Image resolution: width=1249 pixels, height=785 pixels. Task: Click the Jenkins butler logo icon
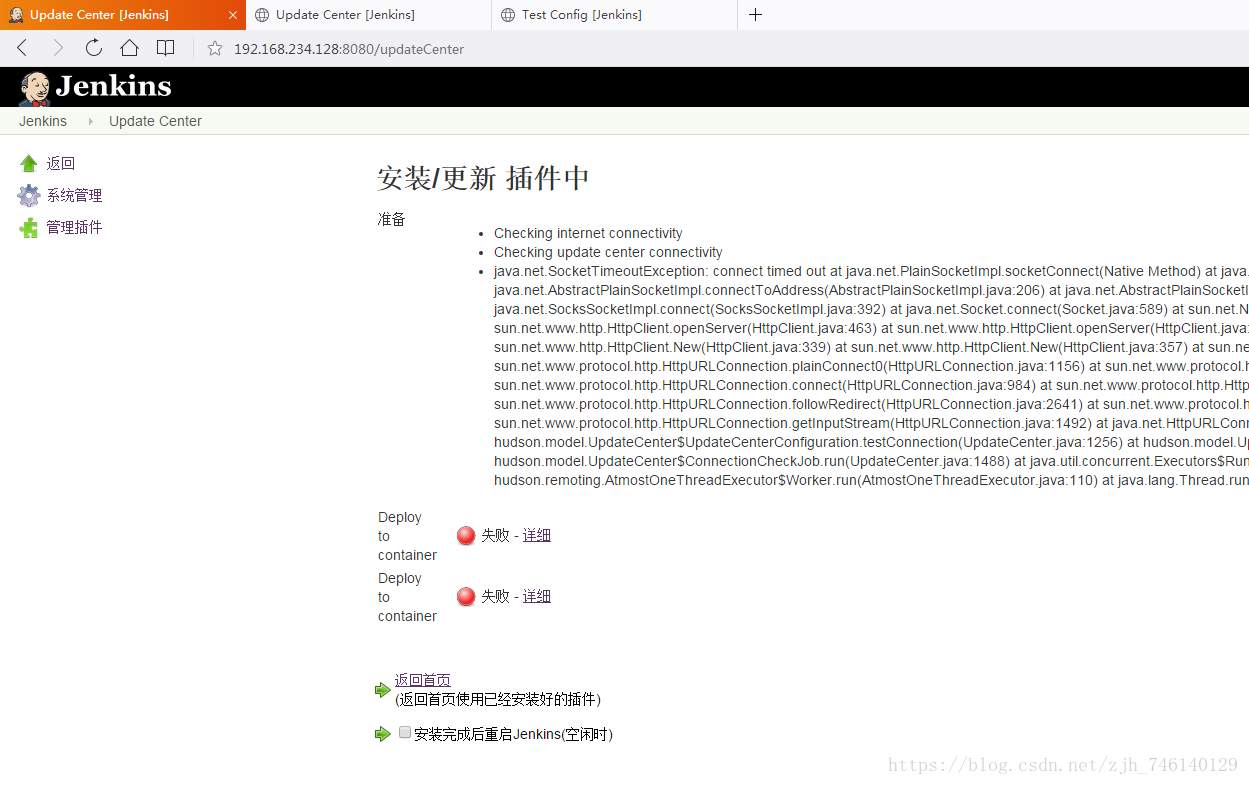[x=35, y=89]
